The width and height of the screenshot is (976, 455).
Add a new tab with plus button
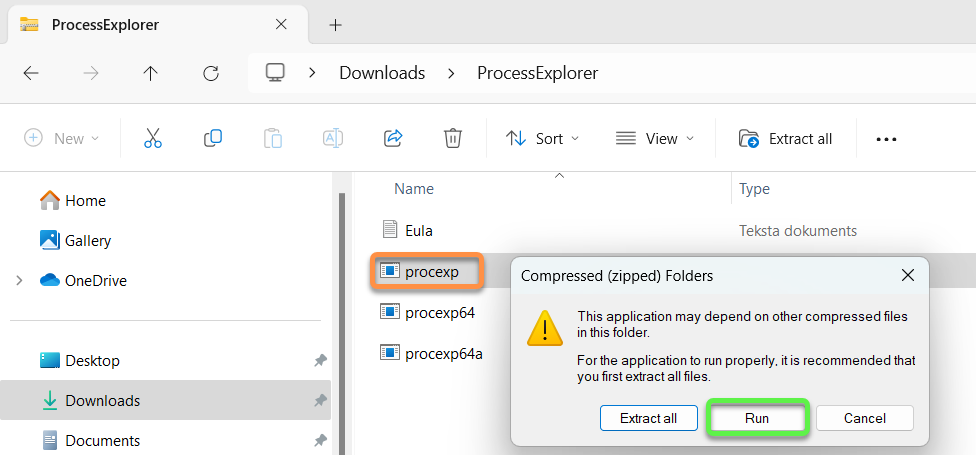(336, 25)
